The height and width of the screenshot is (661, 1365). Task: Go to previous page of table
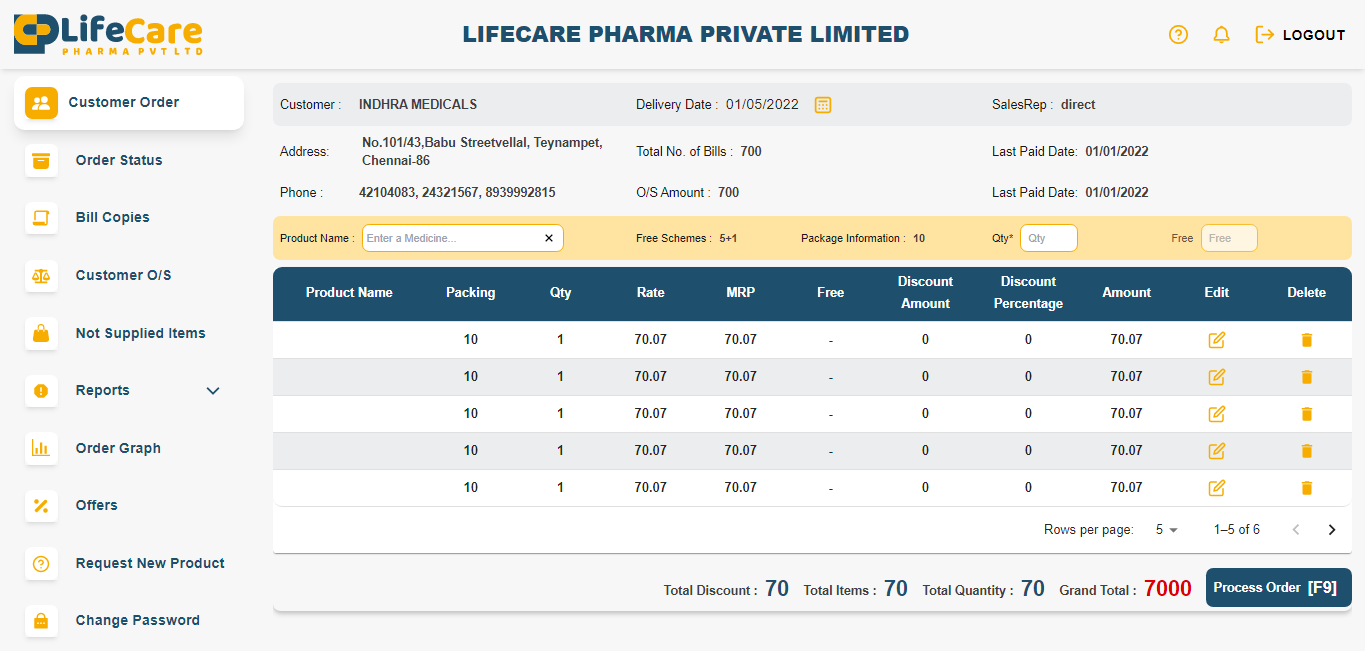[x=1296, y=530]
